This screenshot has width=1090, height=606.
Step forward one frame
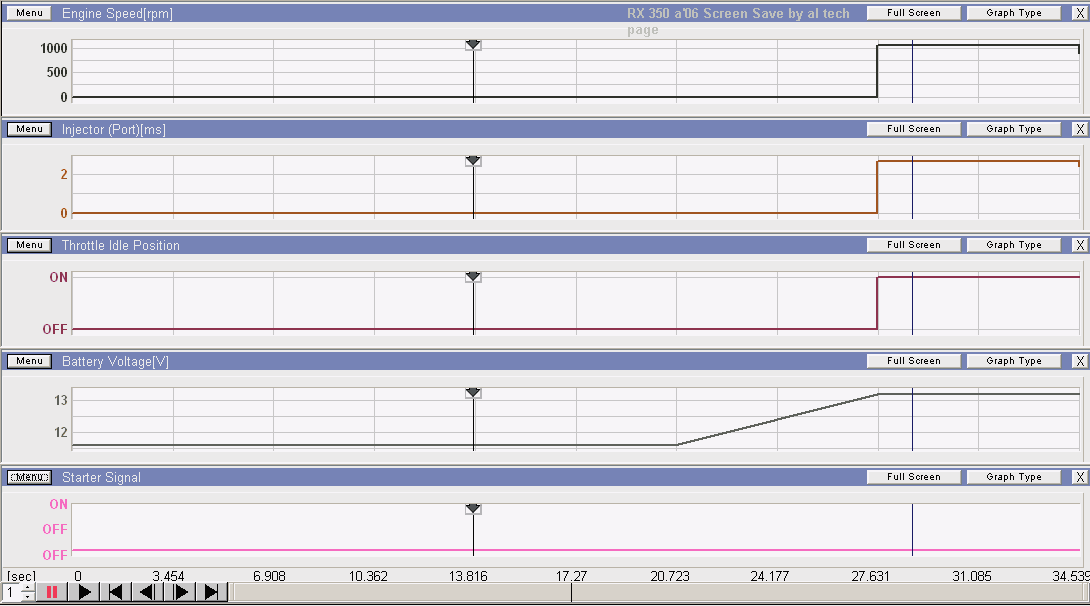point(180,592)
